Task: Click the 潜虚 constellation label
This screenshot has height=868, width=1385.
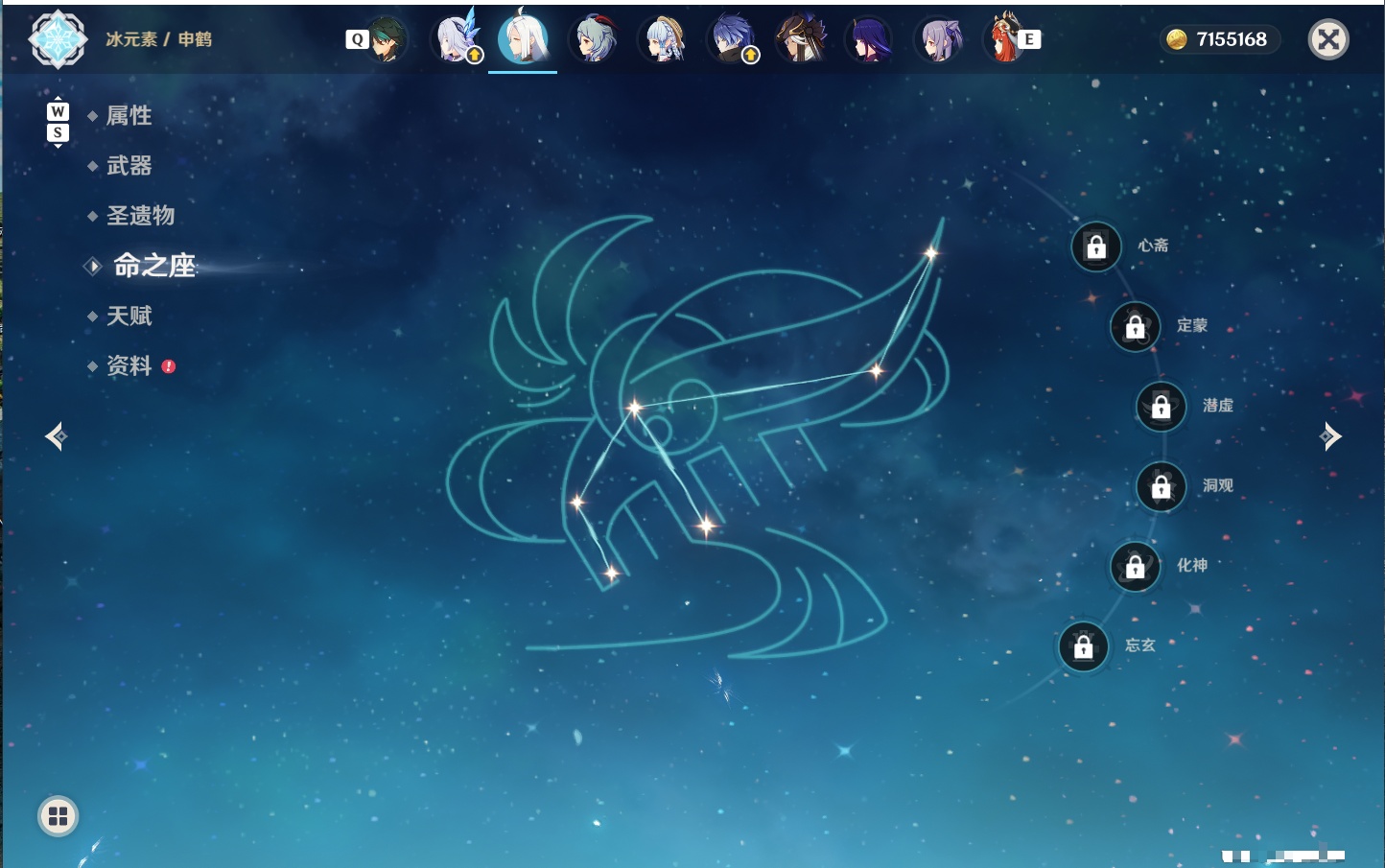Action: click(x=1218, y=406)
